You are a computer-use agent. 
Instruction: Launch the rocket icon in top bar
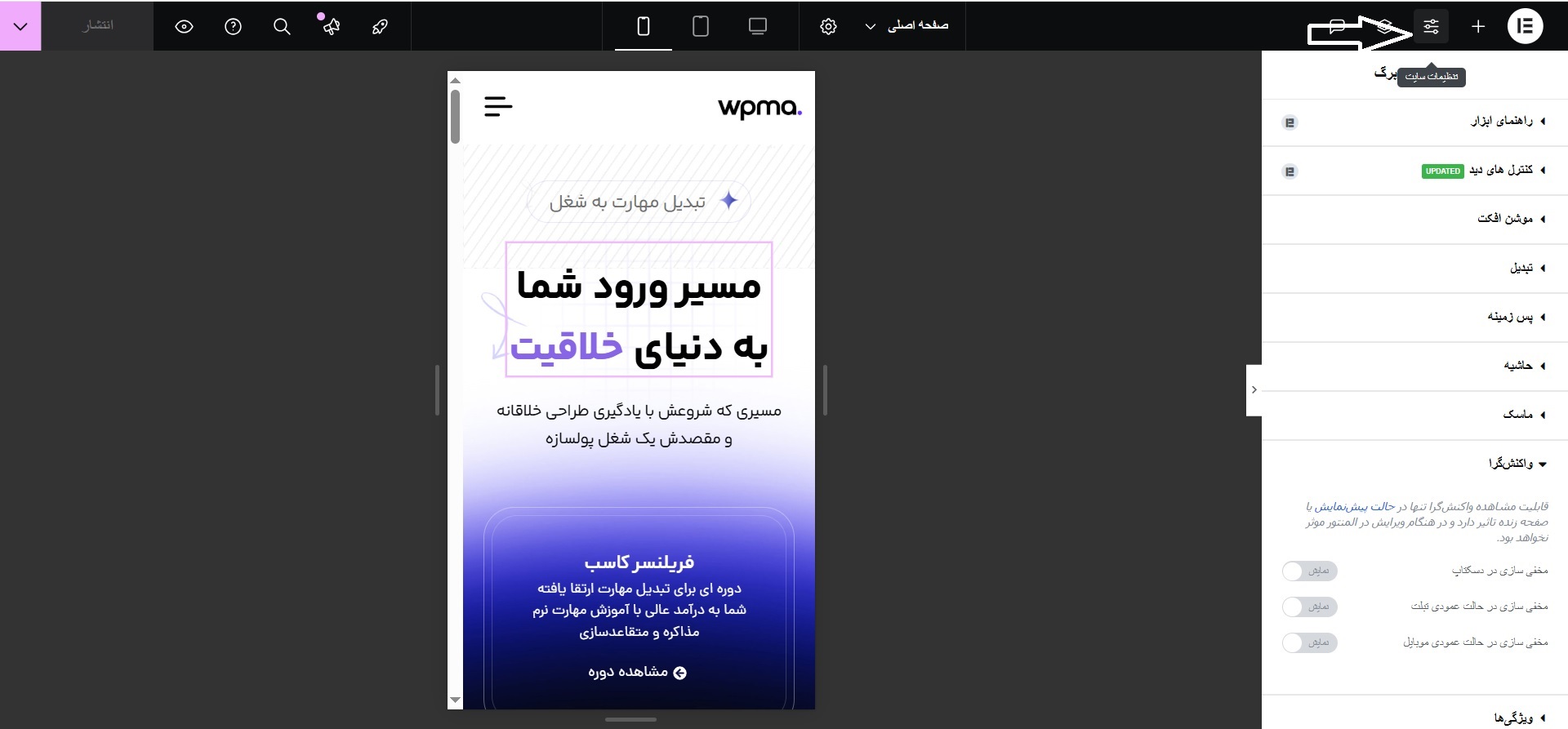(380, 26)
